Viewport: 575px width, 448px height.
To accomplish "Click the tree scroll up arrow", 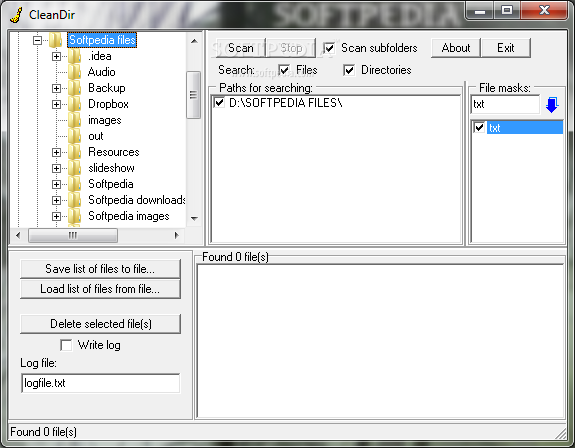I will [194, 41].
